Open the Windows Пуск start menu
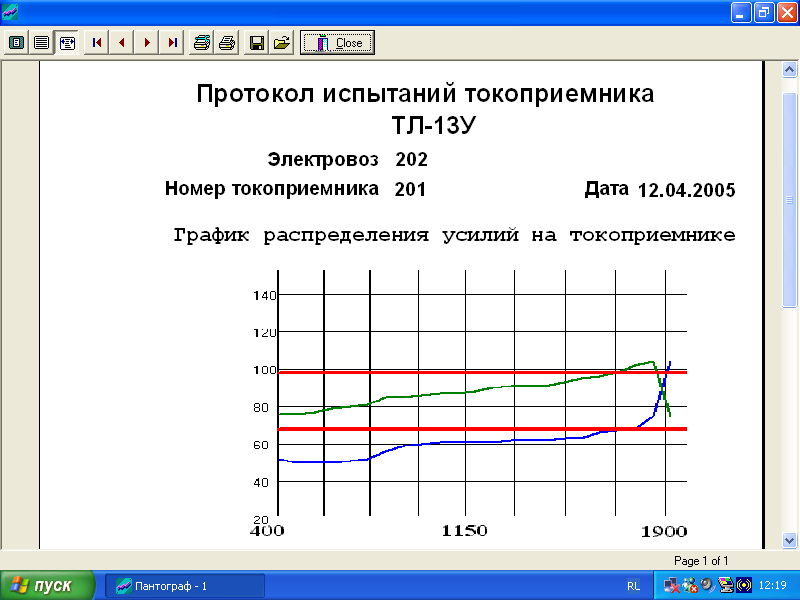The width and height of the screenshot is (800, 600). click(x=47, y=585)
